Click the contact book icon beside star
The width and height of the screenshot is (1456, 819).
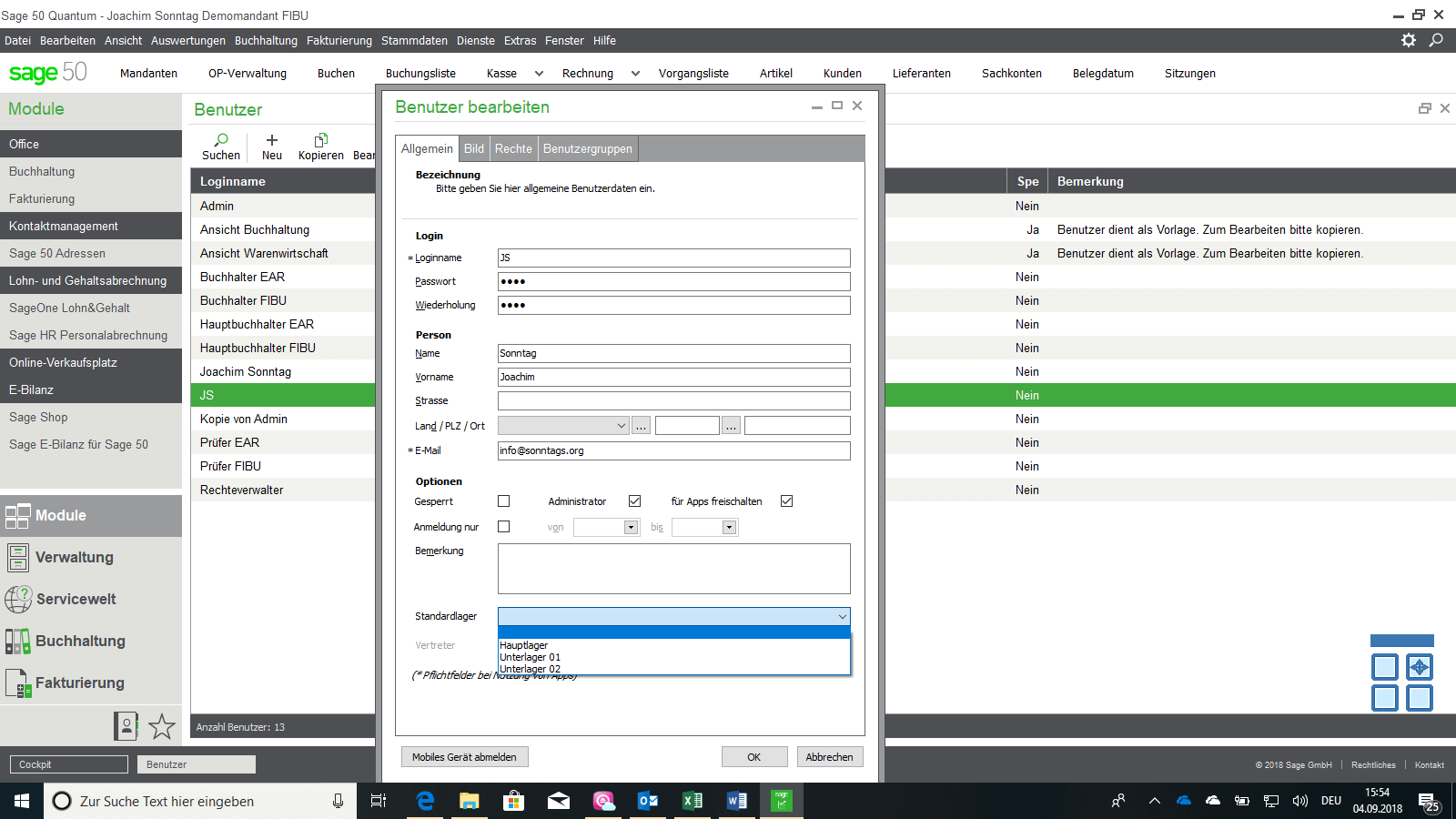[126, 725]
